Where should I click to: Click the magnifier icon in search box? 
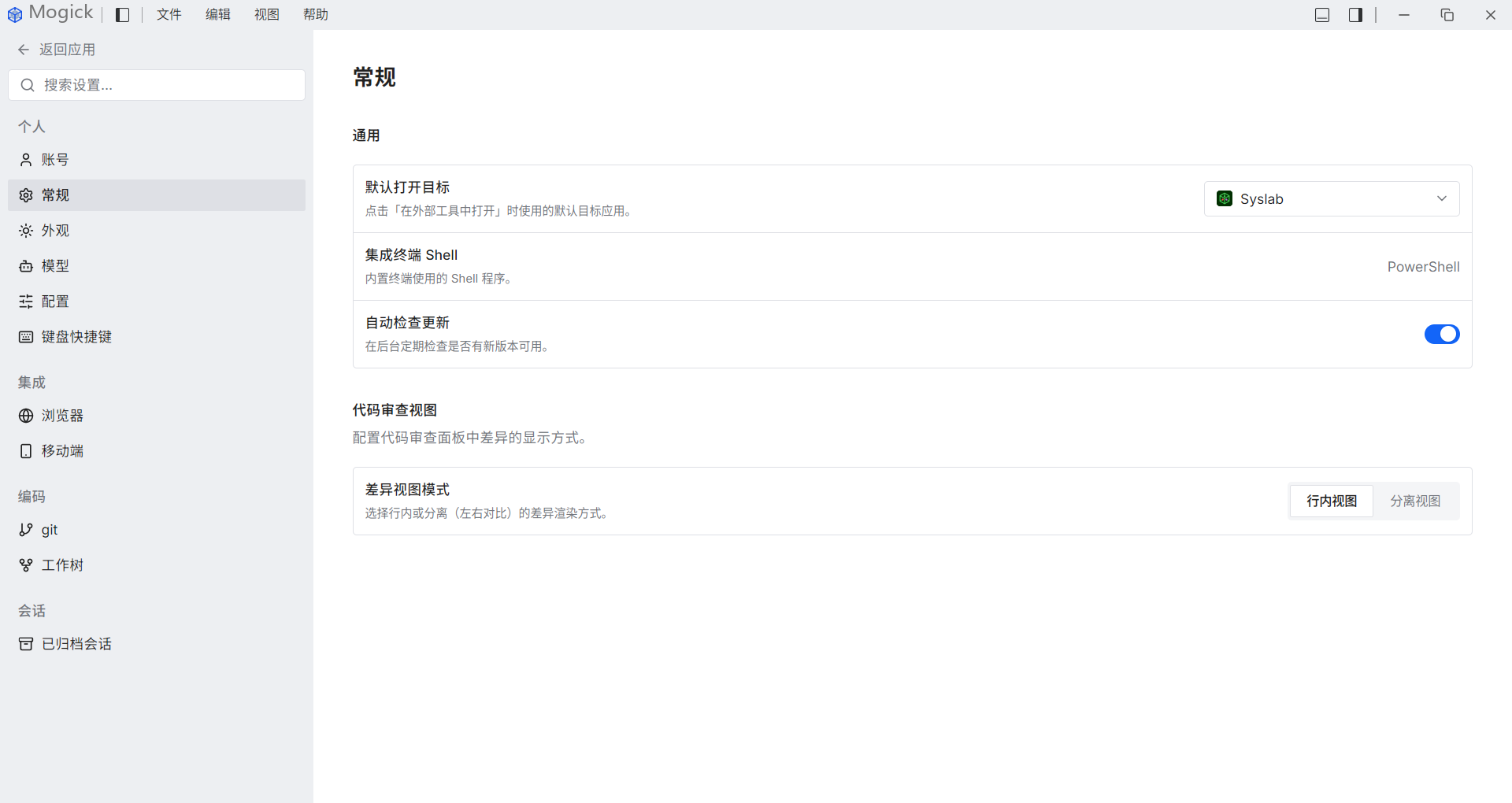[x=28, y=85]
